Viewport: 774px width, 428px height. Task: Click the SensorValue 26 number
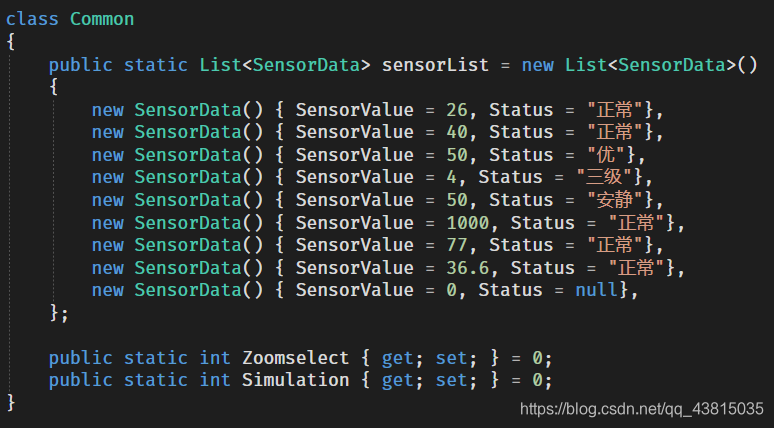point(457,110)
